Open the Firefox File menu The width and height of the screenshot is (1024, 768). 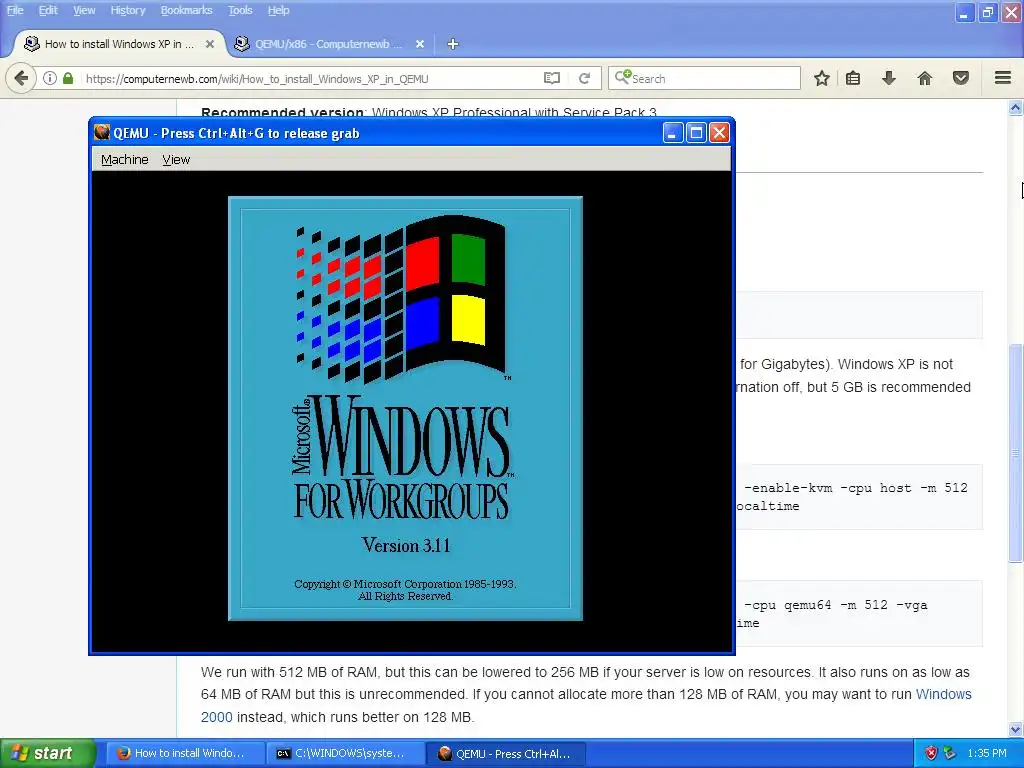[x=15, y=10]
